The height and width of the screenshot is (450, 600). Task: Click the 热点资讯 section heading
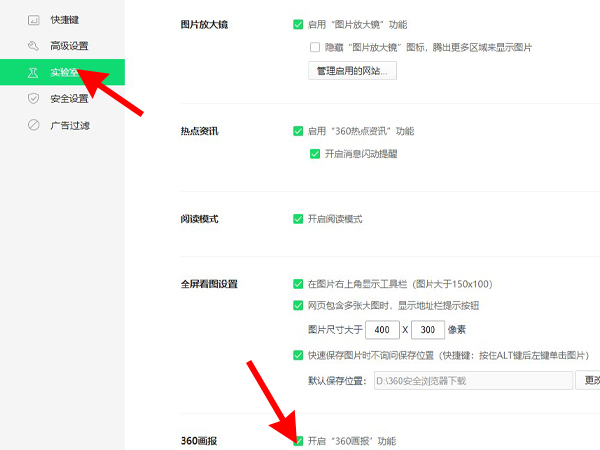[x=199, y=131]
